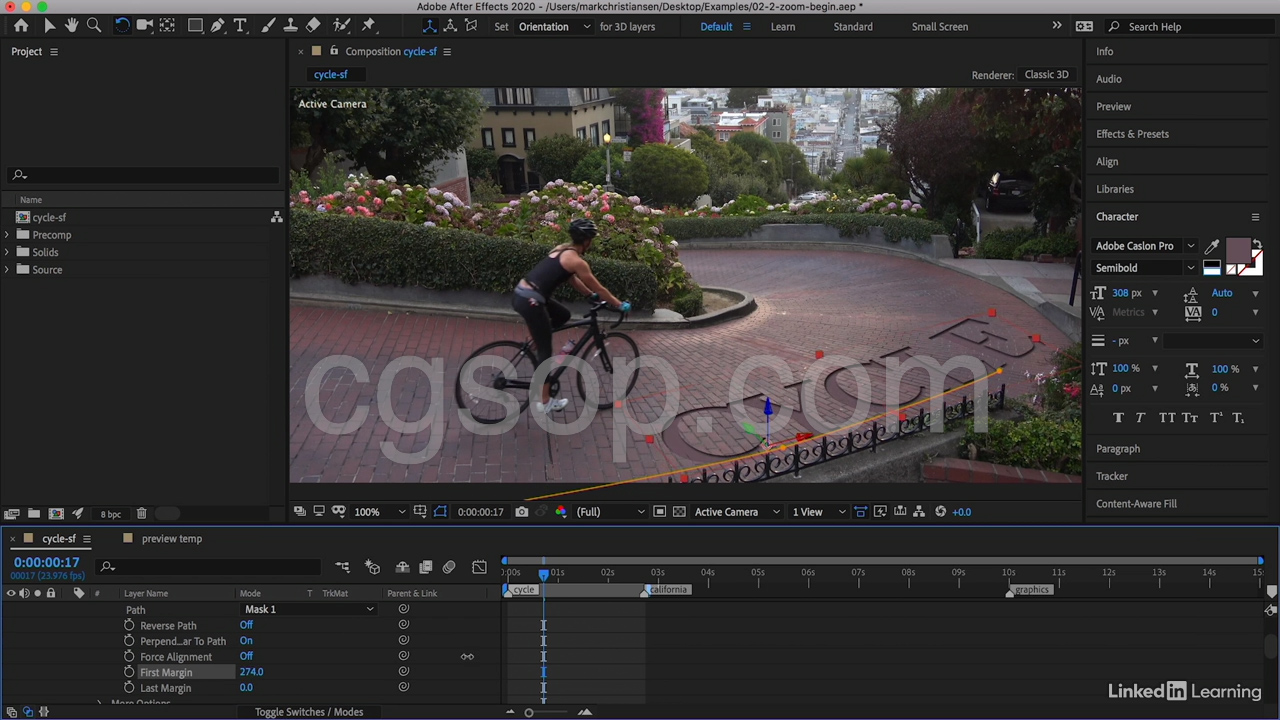
Task: Toggle First Margin stopwatch
Action: pos(129,672)
